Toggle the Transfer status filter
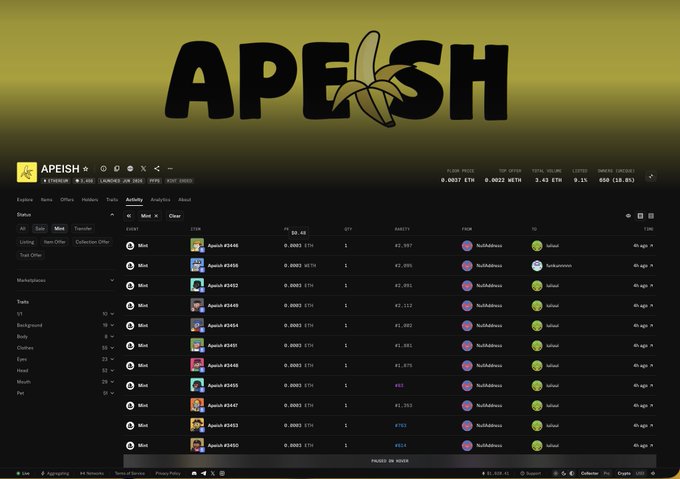The image size is (680, 479). pyautogui.click(x=83, y=228)
